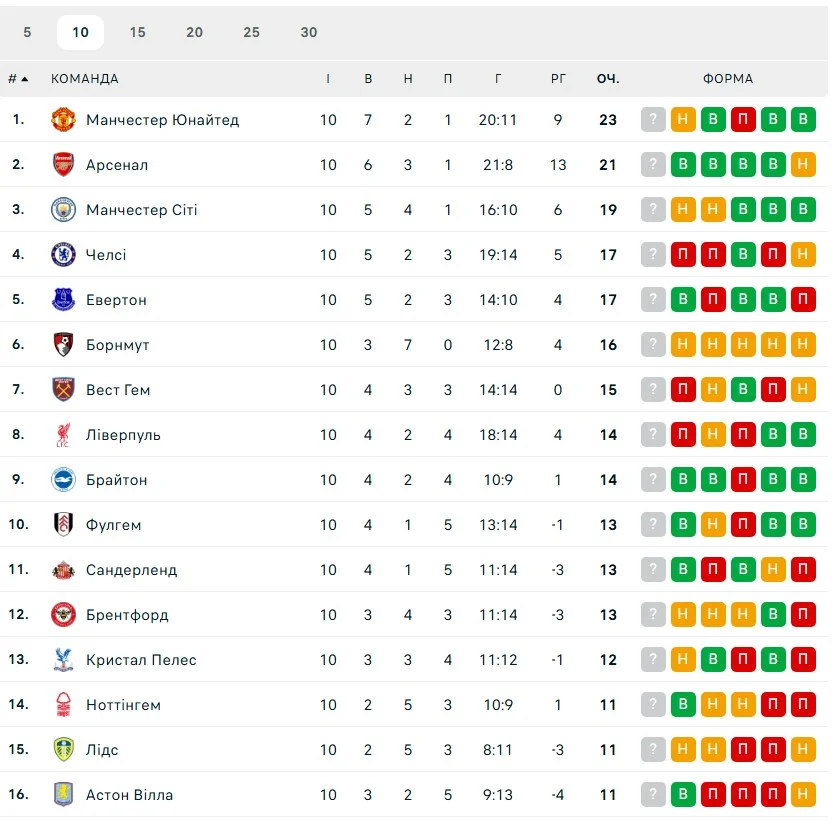This screenshot has height=822, width=836.
Task: Click the Aston Villa club crest
Action: click(64, 795)
